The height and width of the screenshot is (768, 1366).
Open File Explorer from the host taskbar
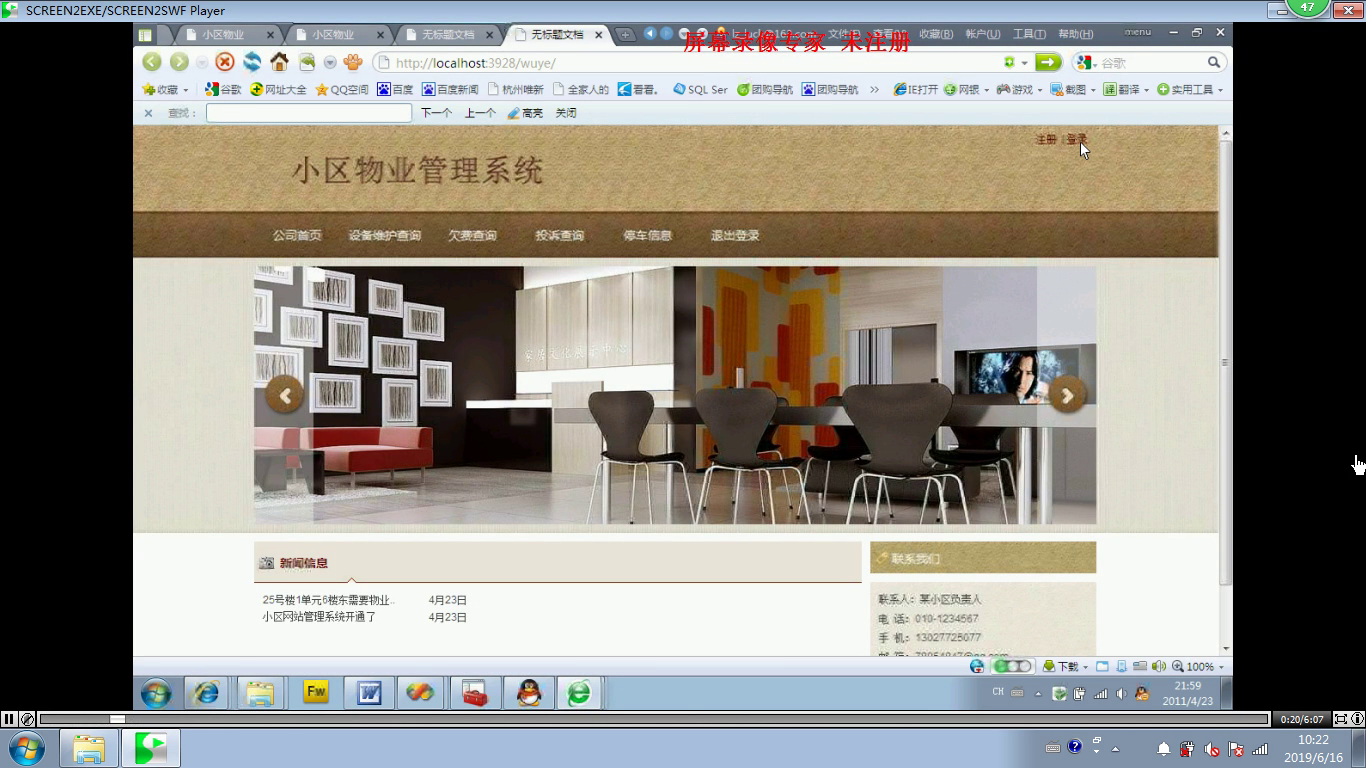point(88,748)
